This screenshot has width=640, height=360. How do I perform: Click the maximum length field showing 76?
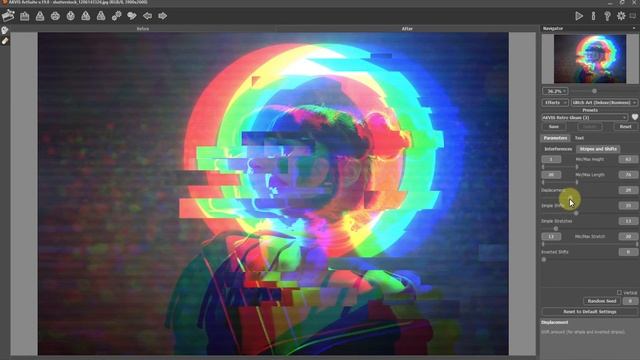pyautogui.click(x=628, y=175)
